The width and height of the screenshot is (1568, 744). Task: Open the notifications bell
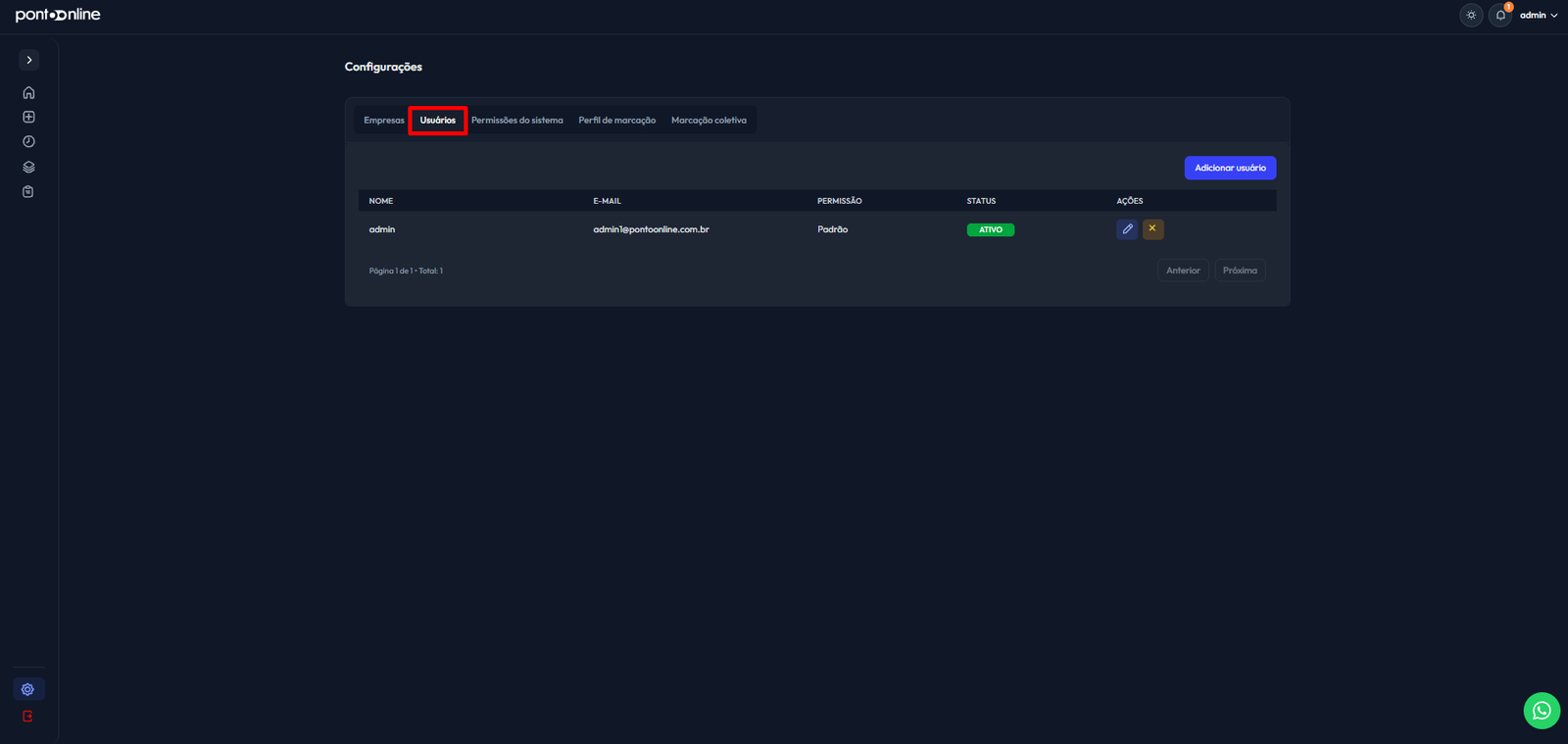tap(1500, 15)
